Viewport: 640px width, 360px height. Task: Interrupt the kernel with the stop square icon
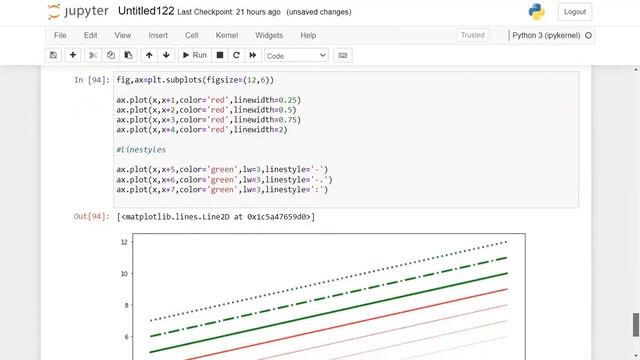tap(220, 55)
